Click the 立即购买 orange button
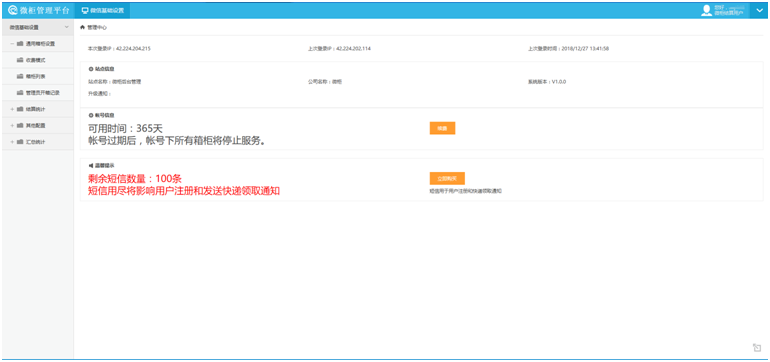 point(447,178)
